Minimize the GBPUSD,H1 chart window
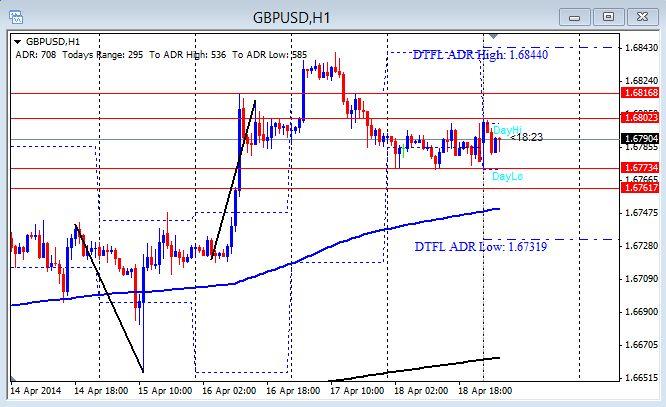The image size is (666, 407). 574,17
